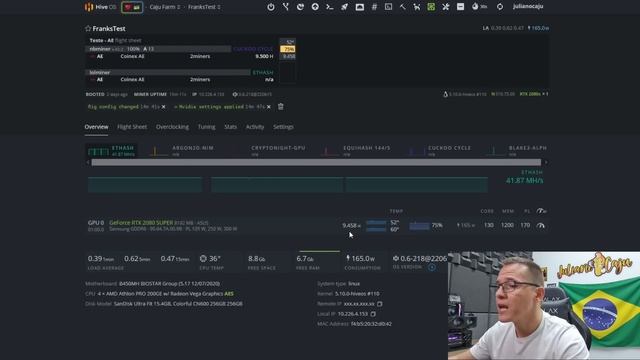
Task: Dismiss the 'Rig config changed' message
Action: tap(163, 107)
